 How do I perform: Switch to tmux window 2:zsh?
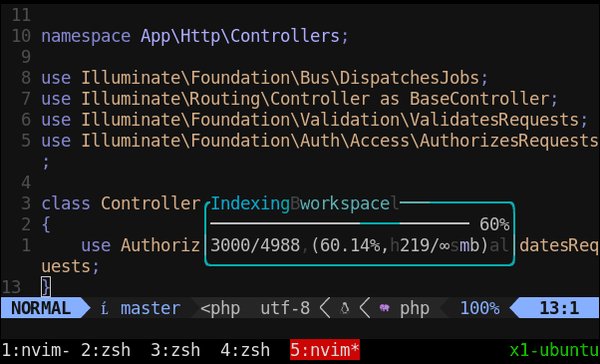[x=106, y=350]
